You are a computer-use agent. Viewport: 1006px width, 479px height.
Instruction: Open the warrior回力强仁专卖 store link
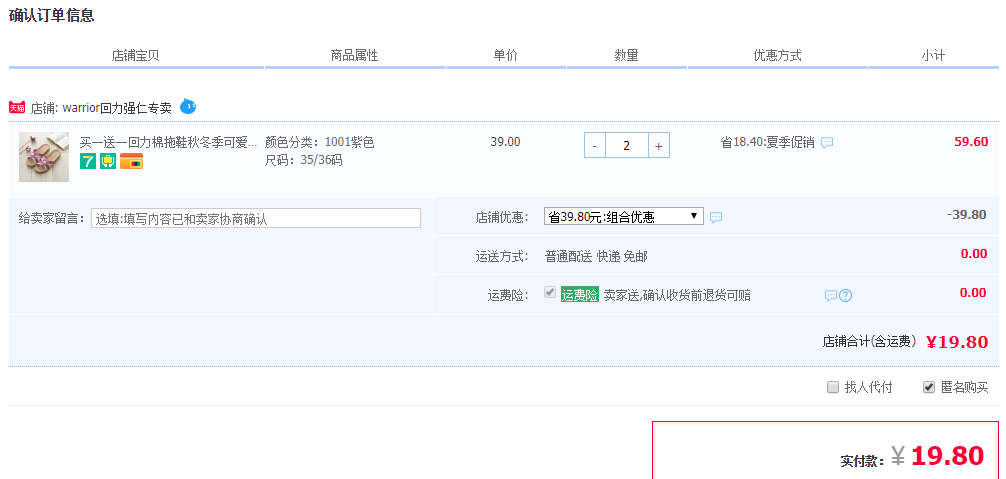click(117, 108)
